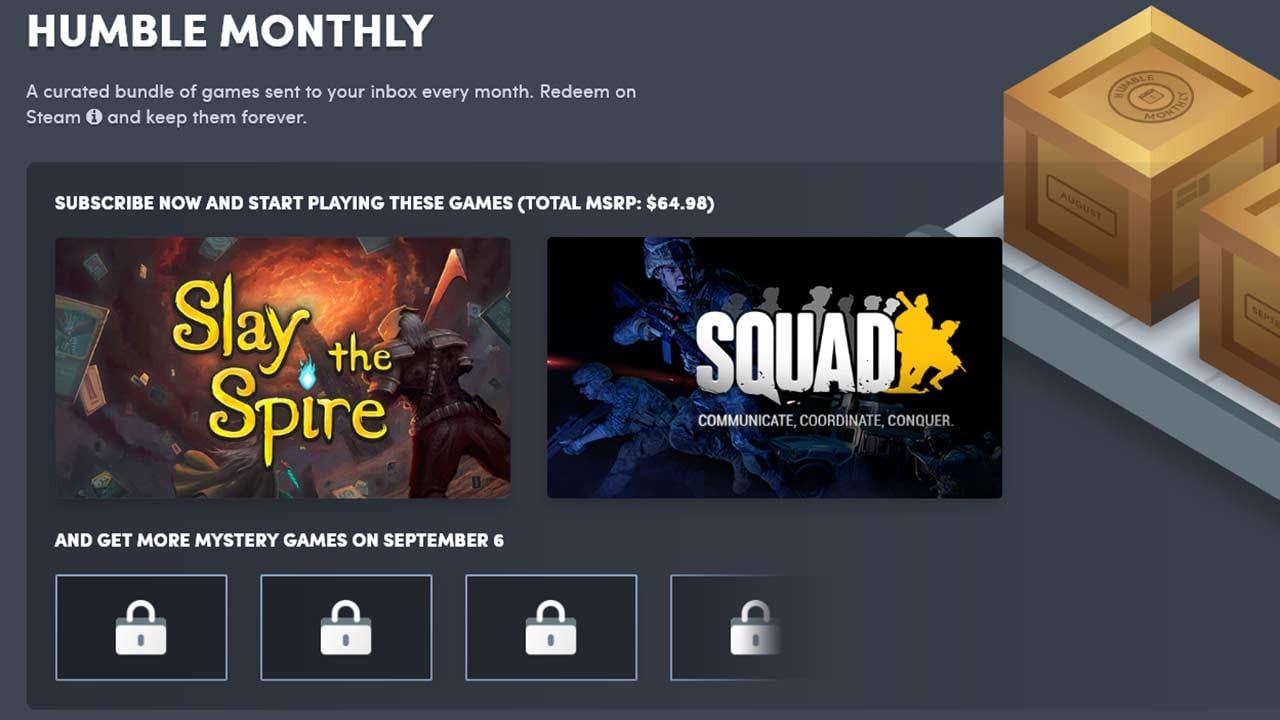The width and height of the screenshot is (1280, 720).
Task: Click the yellow soldier silhouettes in Squad logo
Action: click(x=927, y=343)
